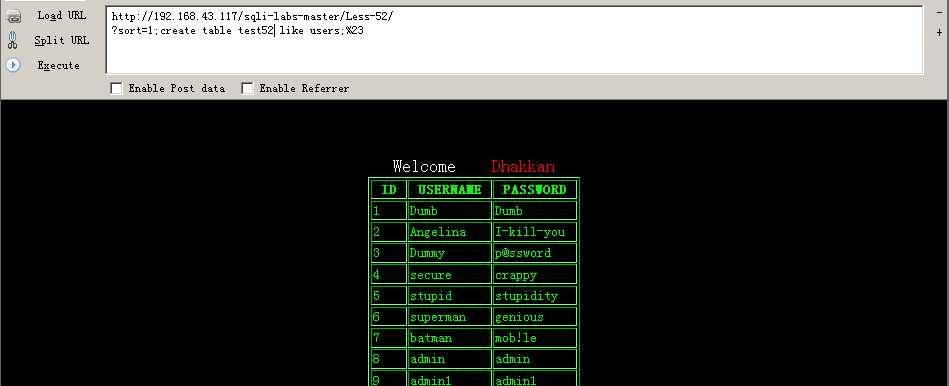The image size is (949, 386).
Task: Click the Split URL button label
Action: pos(62,41)
